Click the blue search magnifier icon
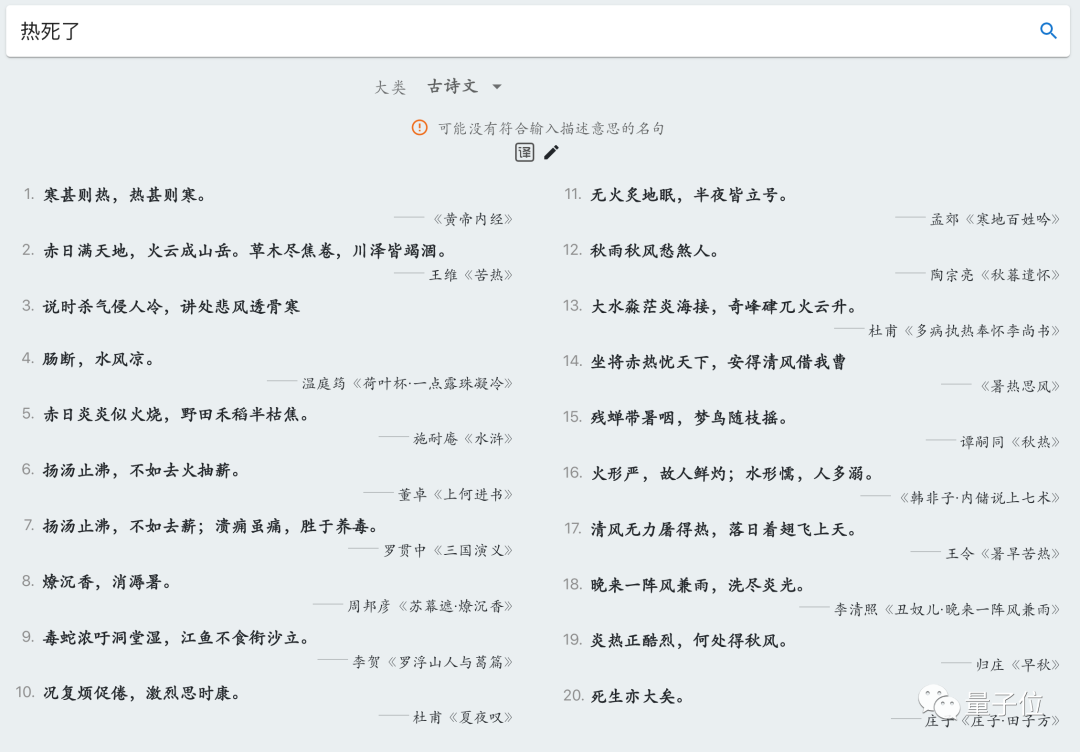 [x=1048, y=30]
